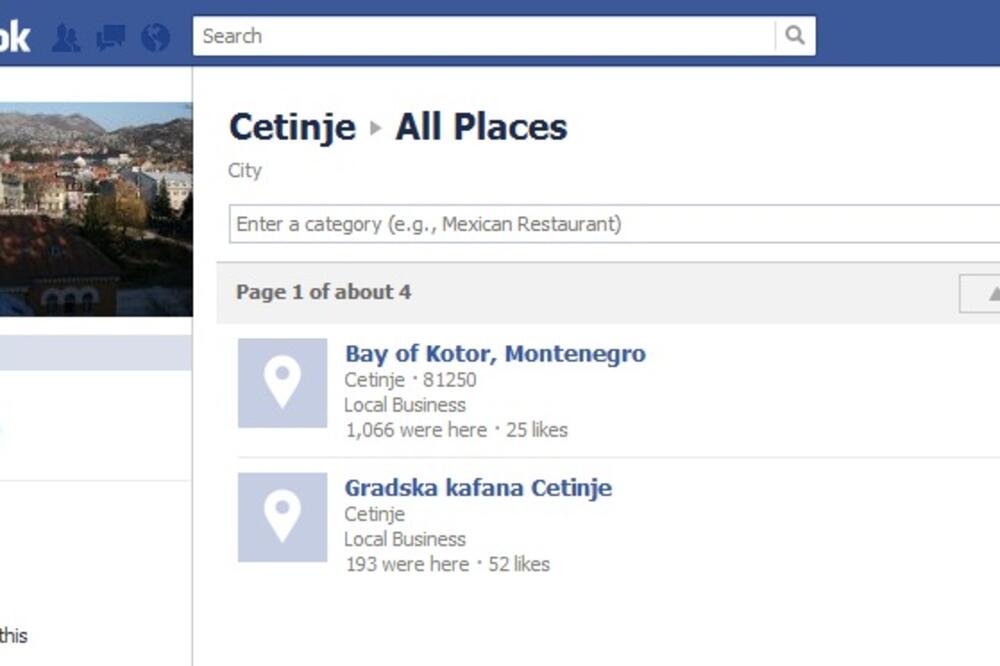Click the breadcrumb chevron after Cetinje
1000x666 pixels.
point(374,128)
